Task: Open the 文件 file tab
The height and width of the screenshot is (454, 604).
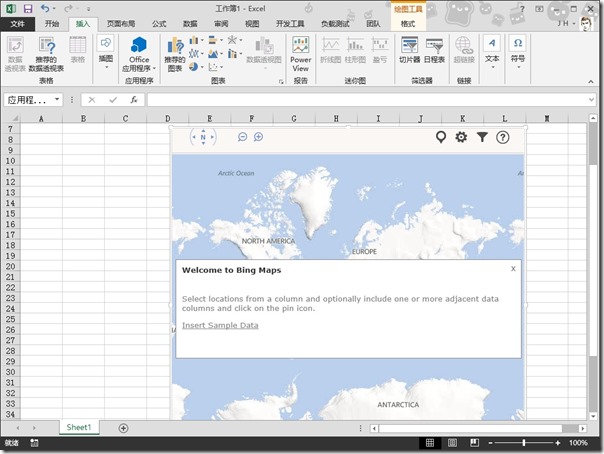Action: [x=17, y=24]
